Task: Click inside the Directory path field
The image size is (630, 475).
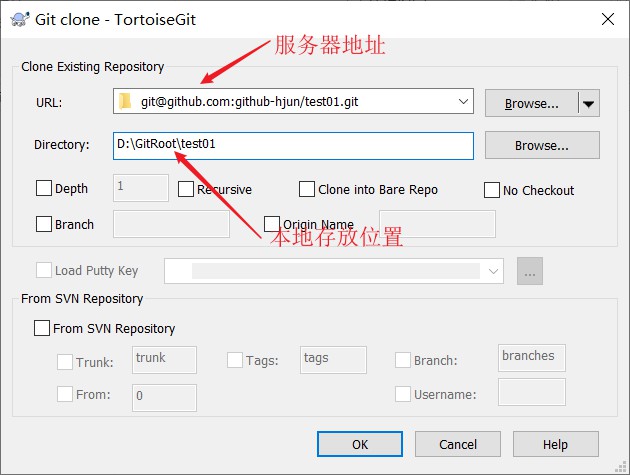Action: click(x=293, y=145)
